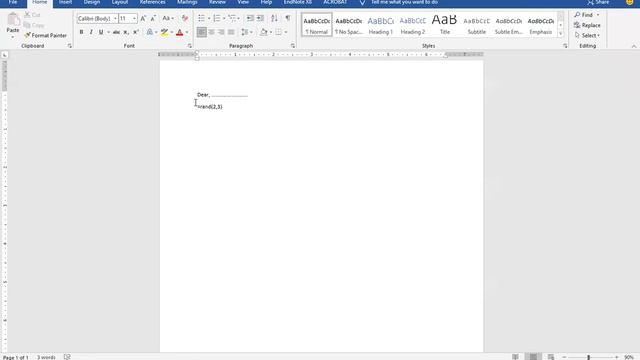Apply the Heading 1 style

[x=381, y=25]
